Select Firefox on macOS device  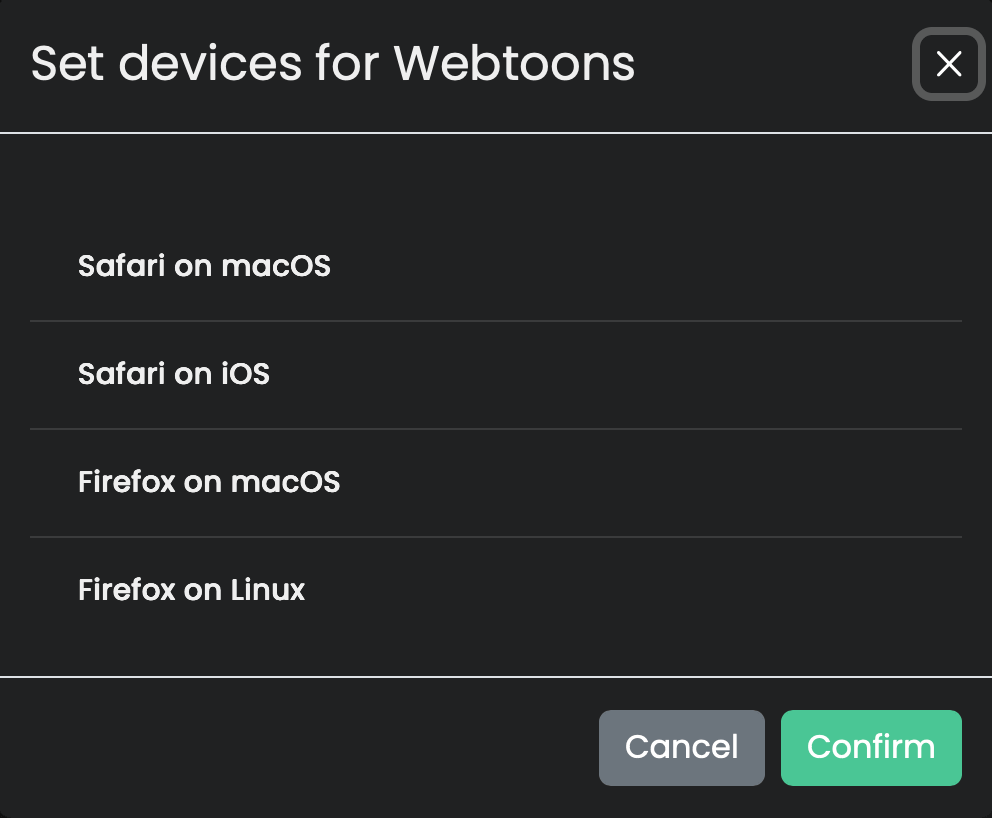[x=208, y=481]
